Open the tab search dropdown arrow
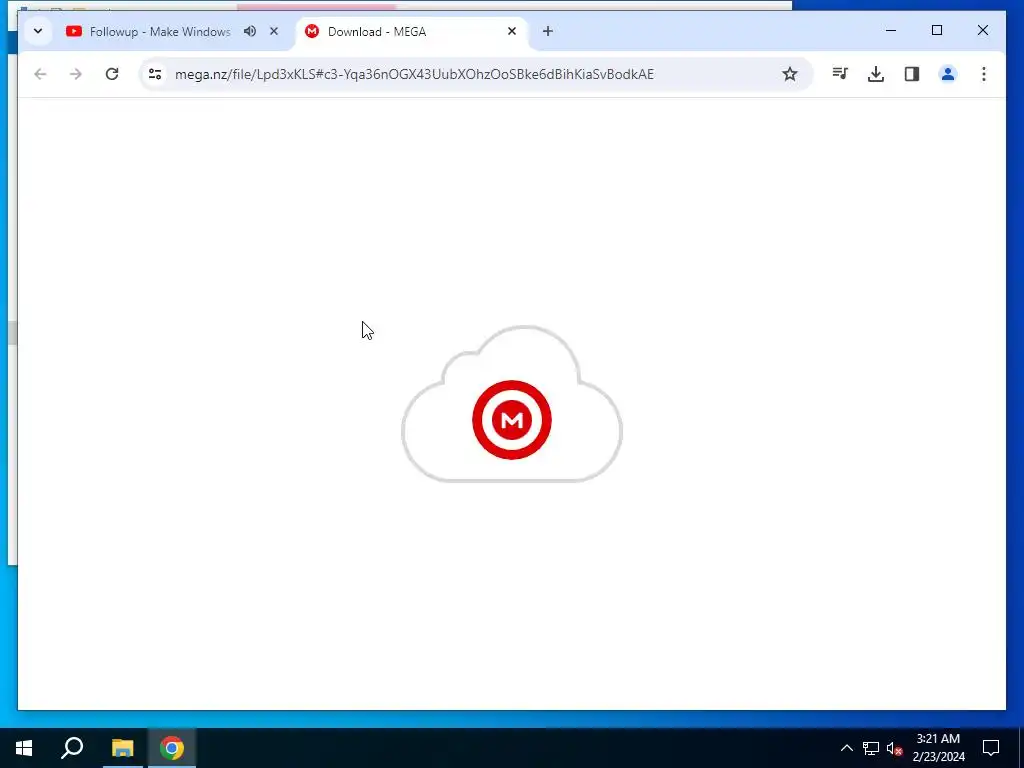1024x768 pixels. coord(38,31)
